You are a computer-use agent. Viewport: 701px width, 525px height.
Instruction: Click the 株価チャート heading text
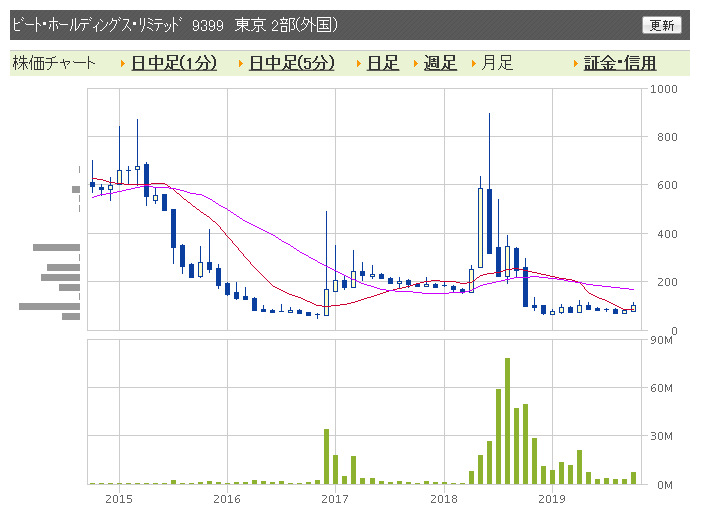point(54,63)
